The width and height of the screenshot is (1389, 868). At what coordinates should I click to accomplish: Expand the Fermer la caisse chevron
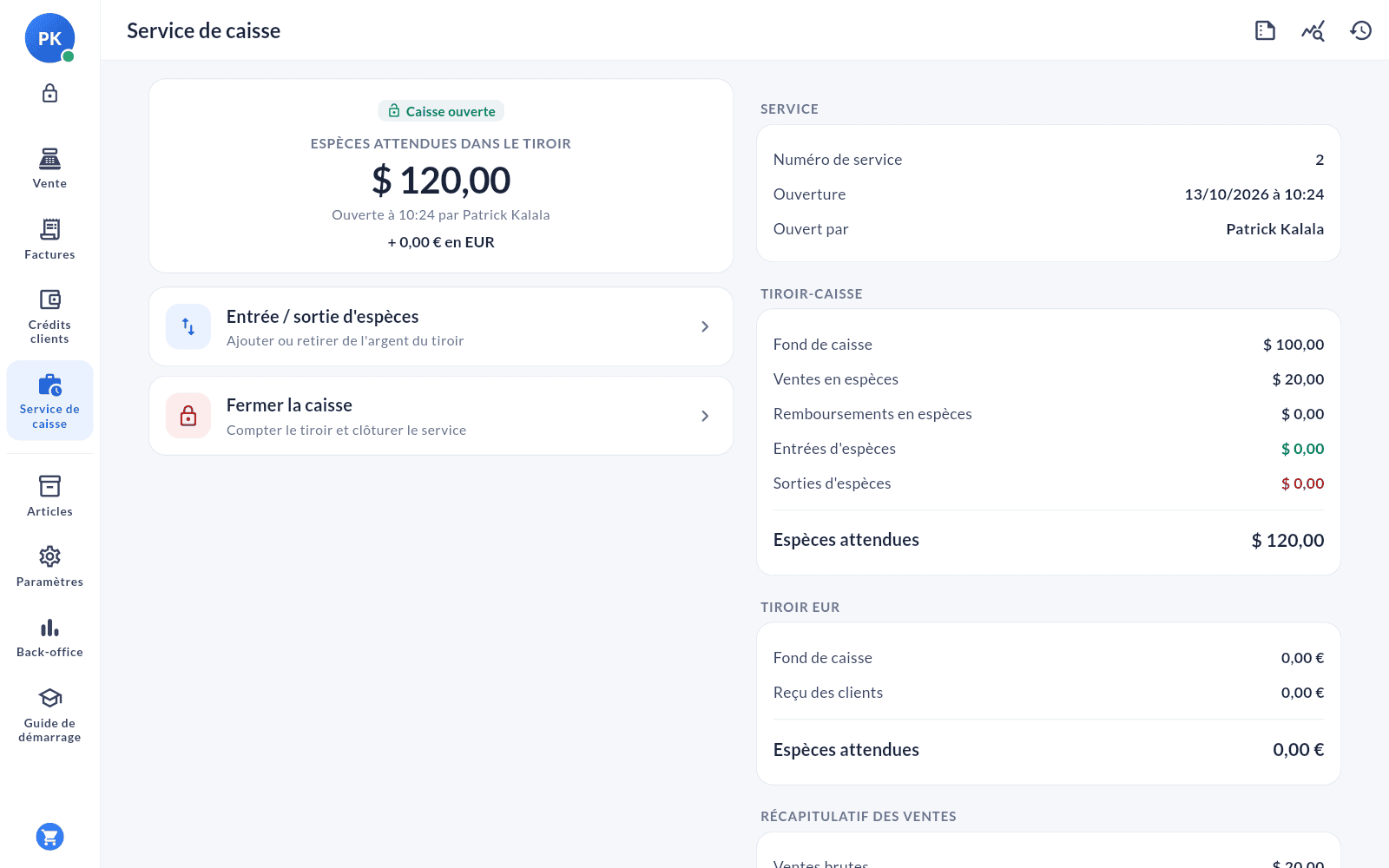[x=705, y=416]
